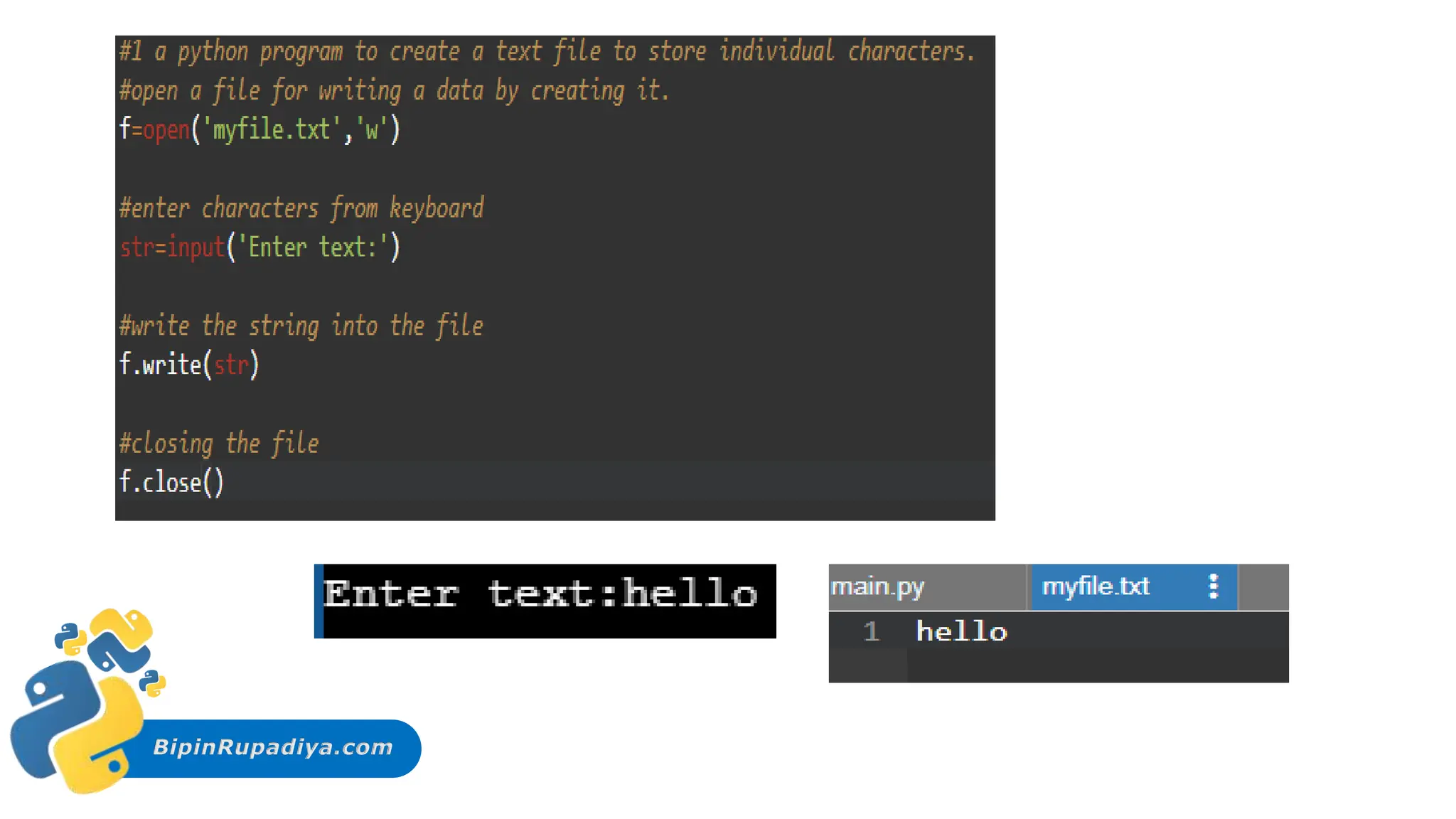Image resolution: width=1456 pixels, height=819 pixels.
Task: Click the str=input('Enter text:') line
Action: click(259, 247)
